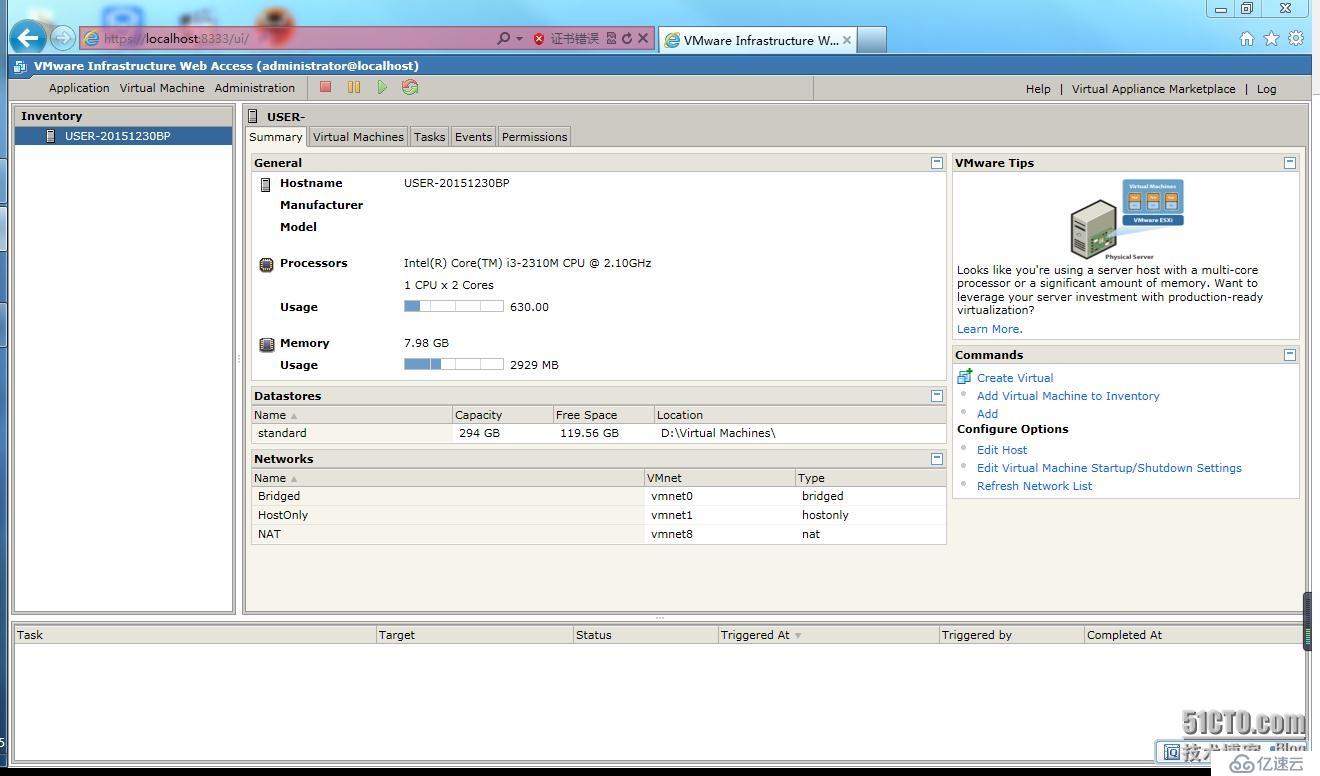
Task: Switch to the Permissions tab
Action: (x=534, y=137)
